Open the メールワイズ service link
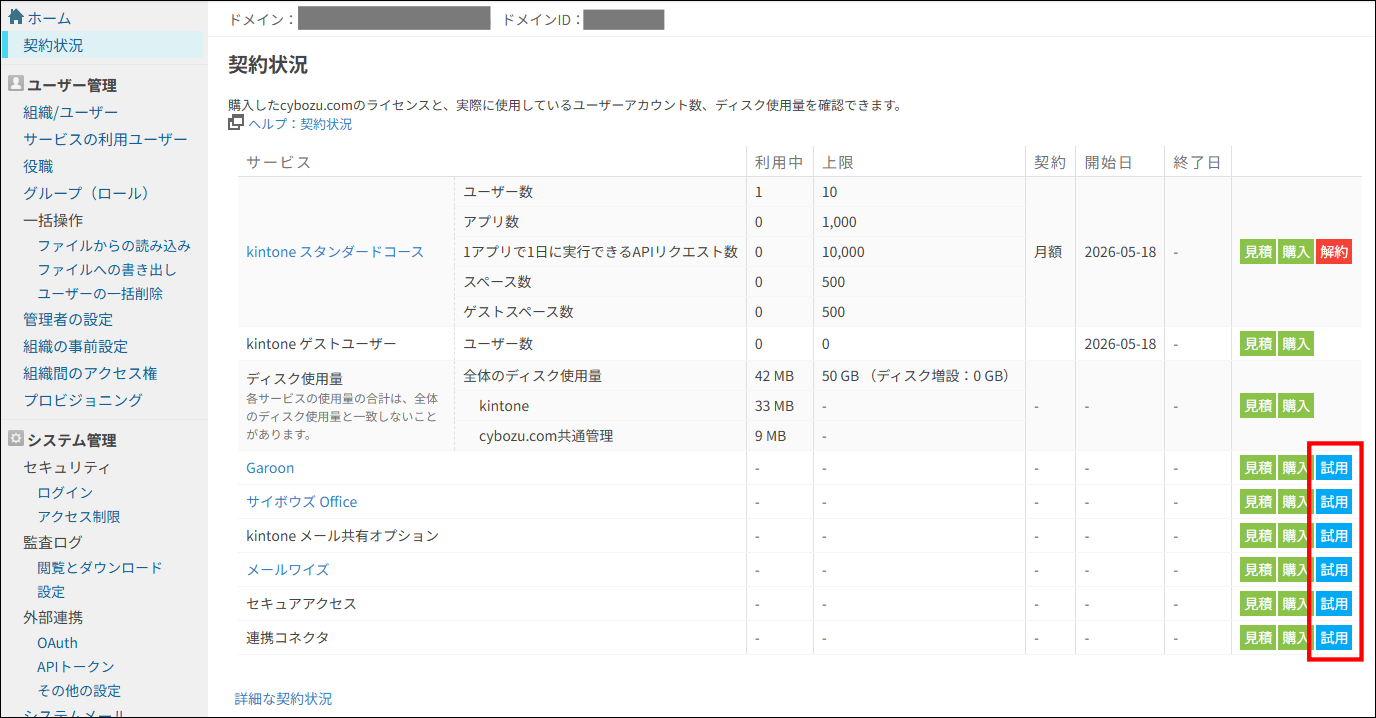Viewport: 1376px width, 718px height. click(288, 570)
